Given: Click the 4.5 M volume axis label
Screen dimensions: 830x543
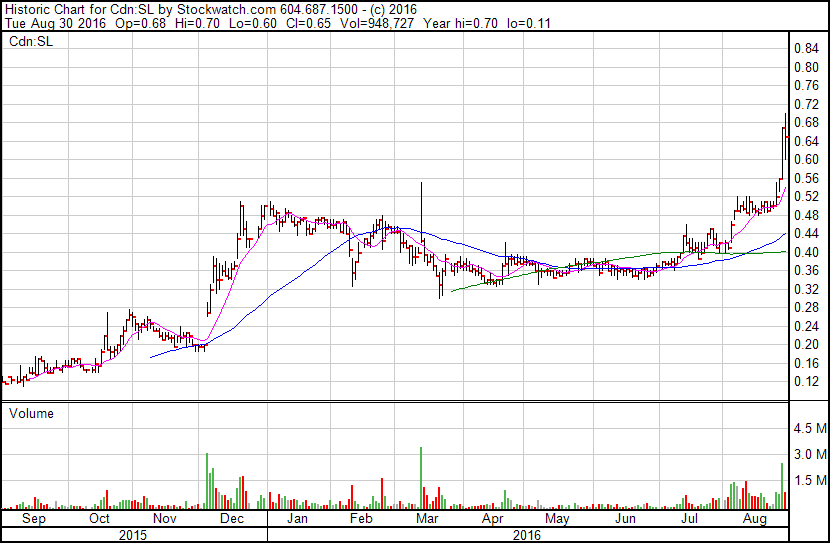Looking at the screenshot, I should pyautogui.click(x=809, y=429).
